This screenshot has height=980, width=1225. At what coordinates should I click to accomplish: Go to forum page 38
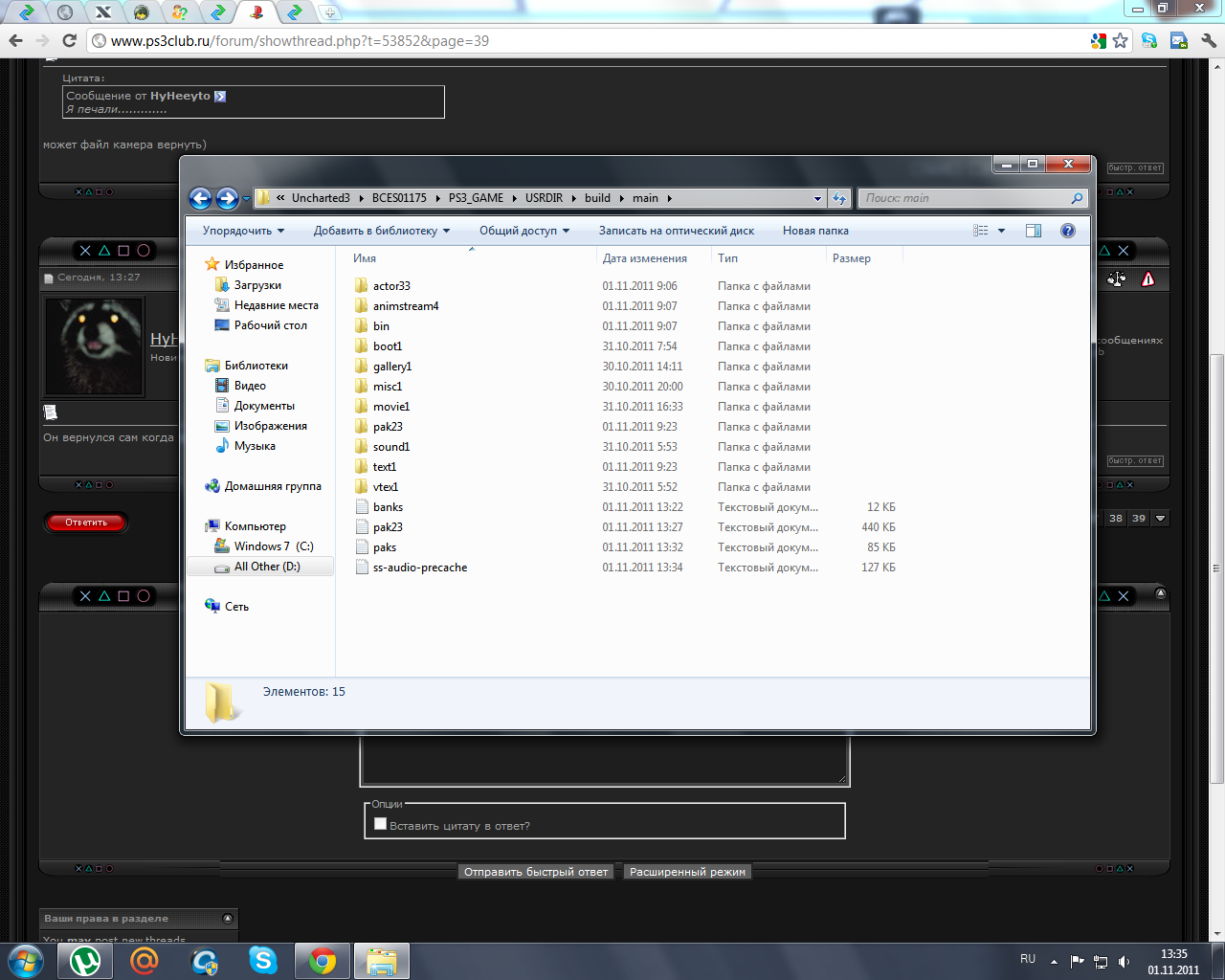tap(1116, 518)
